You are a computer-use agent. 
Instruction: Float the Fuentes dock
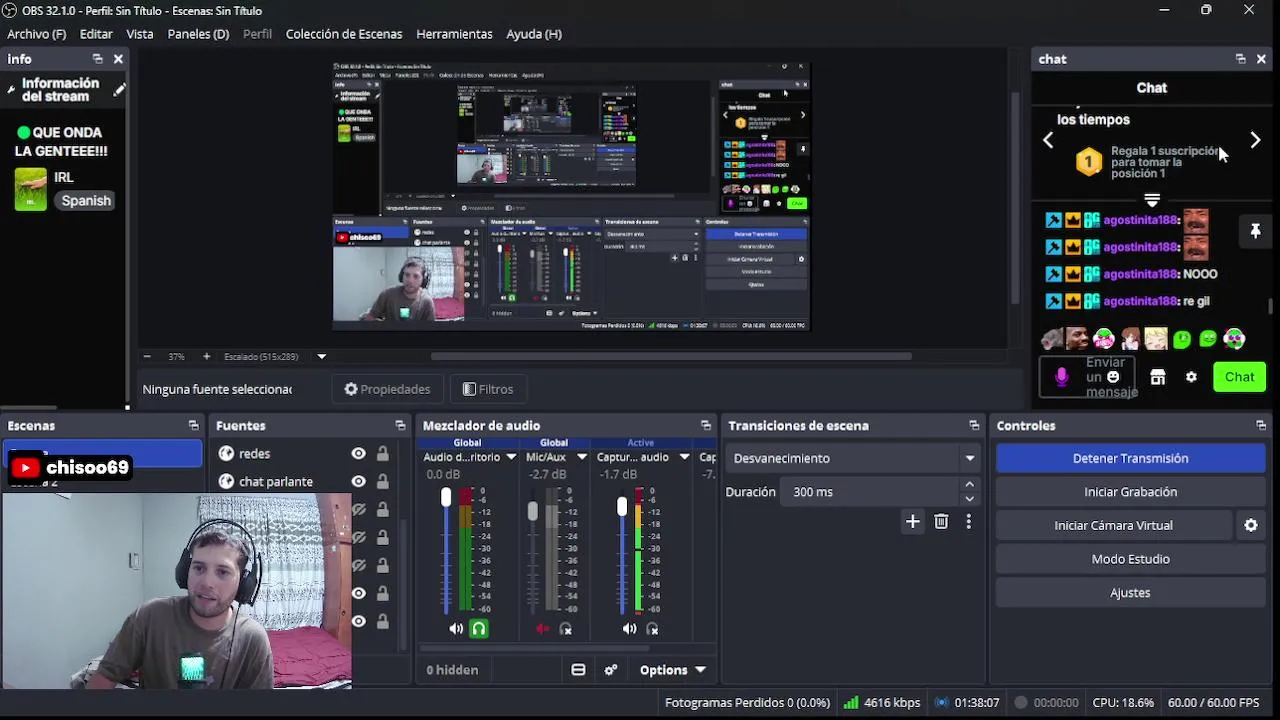pos(400,425)
